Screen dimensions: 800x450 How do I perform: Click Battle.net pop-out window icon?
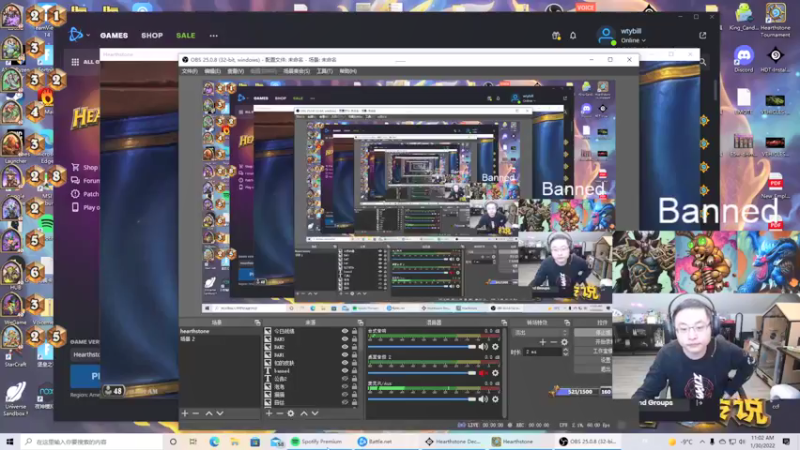[x=703, y=35]
